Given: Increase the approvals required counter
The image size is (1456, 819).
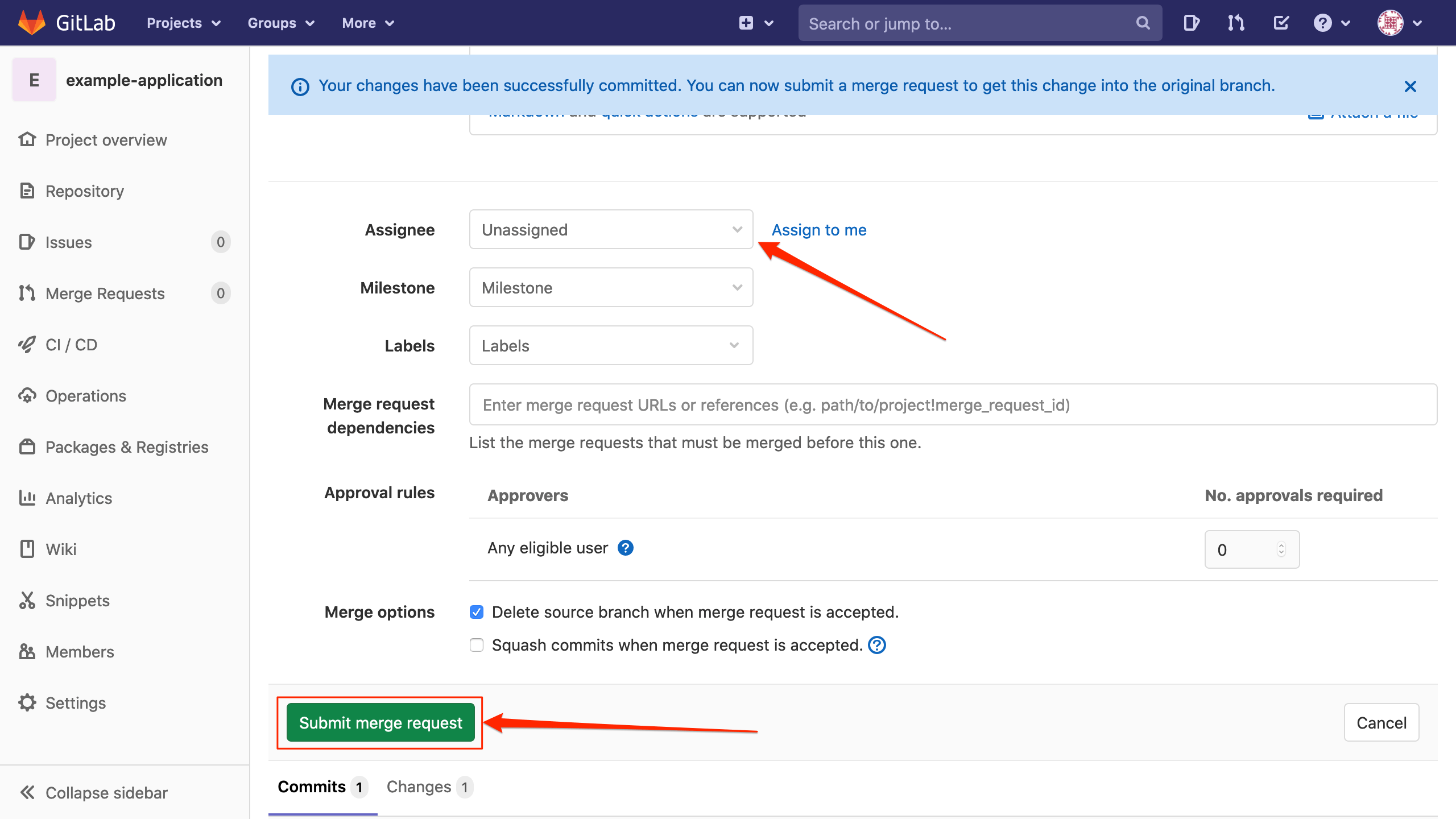Looking at the screenshot, I should pos(1281,545).
